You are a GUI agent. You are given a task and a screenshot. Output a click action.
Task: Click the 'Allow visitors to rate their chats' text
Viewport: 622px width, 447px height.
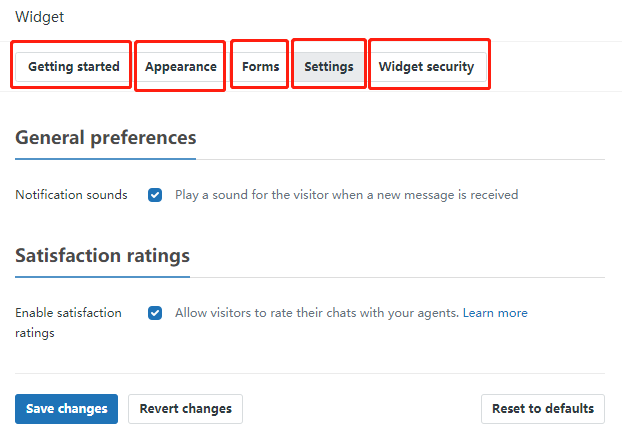[317, 313]
